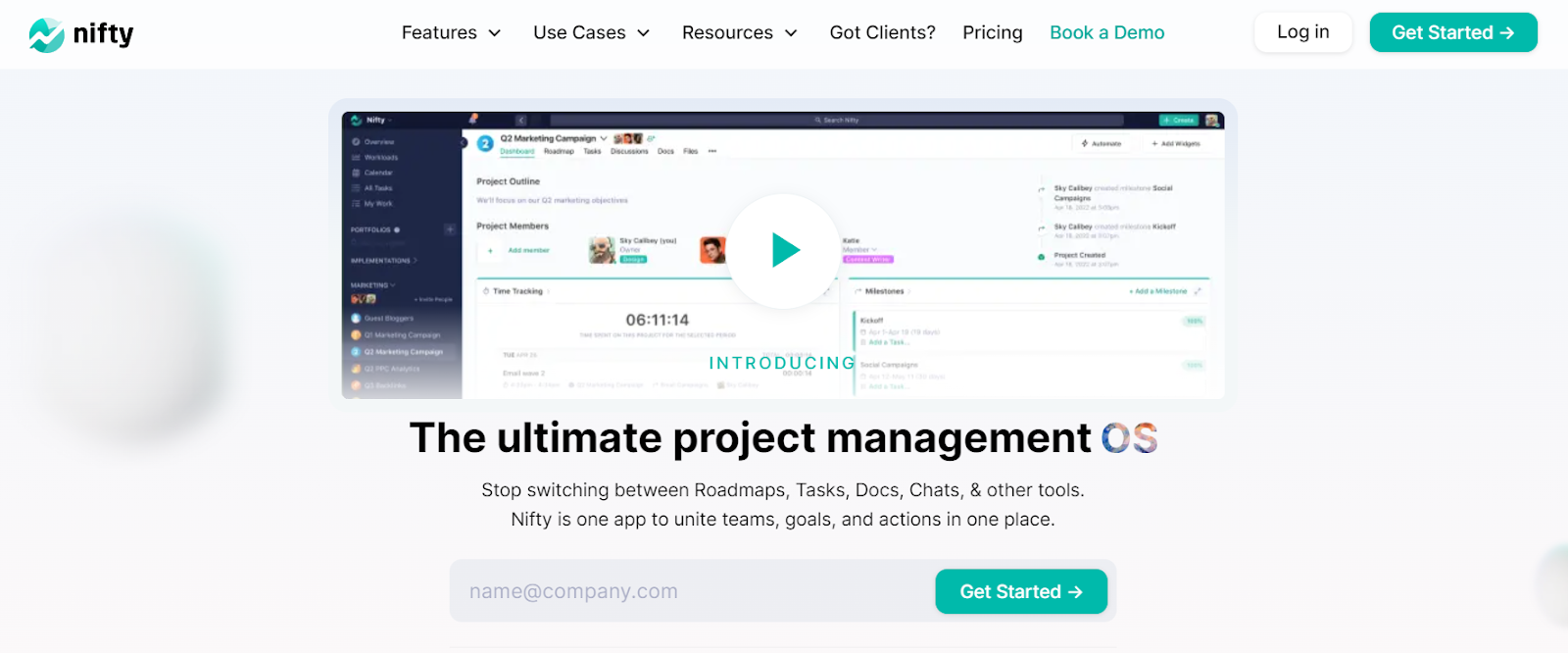The width and height of the screenshot is (1568, 653).
Task: Click the Time Tracking stopwatch icon in preview
Action: coord(486,291)
